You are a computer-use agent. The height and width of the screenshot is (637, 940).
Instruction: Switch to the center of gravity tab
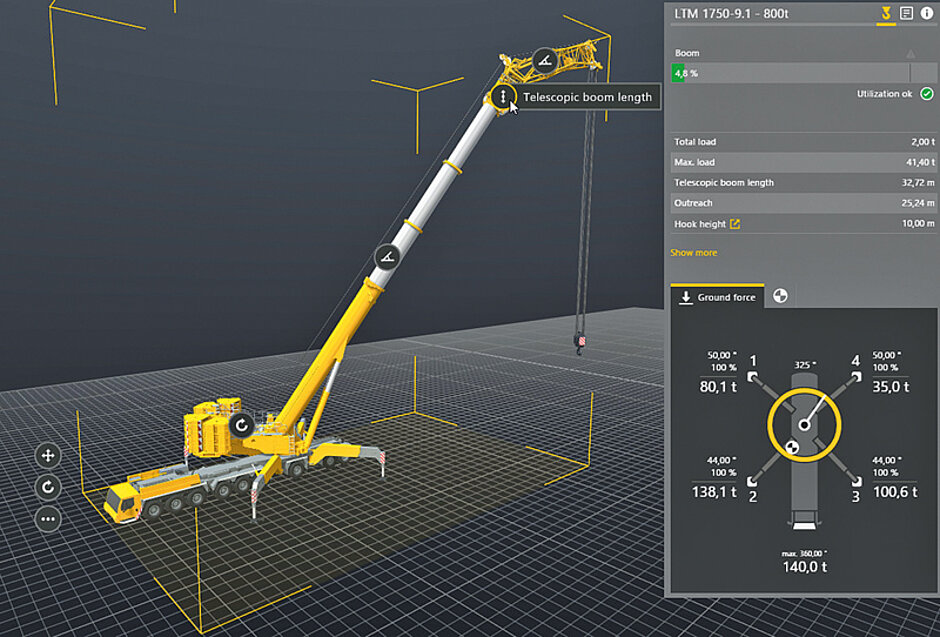[781, 296]
